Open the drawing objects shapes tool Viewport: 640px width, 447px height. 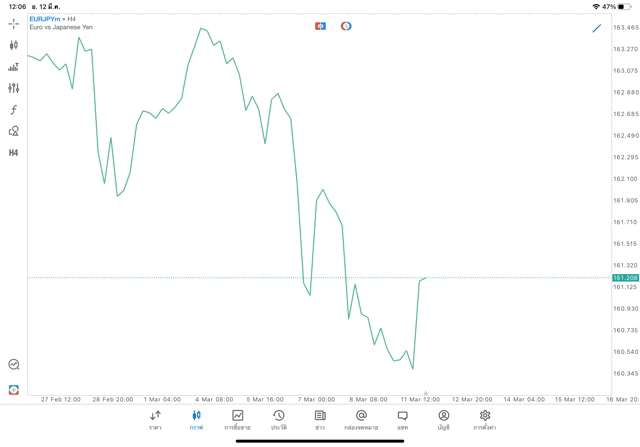coord(13,131)
